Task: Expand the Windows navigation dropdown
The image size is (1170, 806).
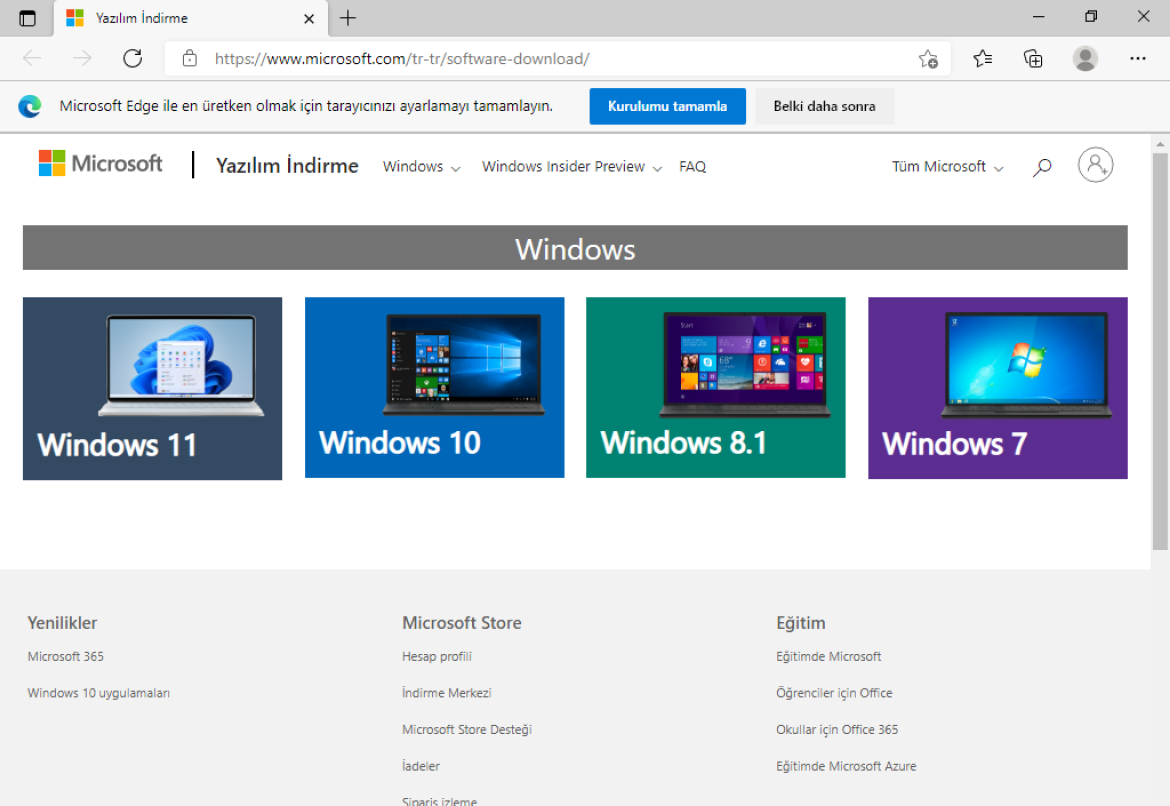Action: (x=422, y=166)
